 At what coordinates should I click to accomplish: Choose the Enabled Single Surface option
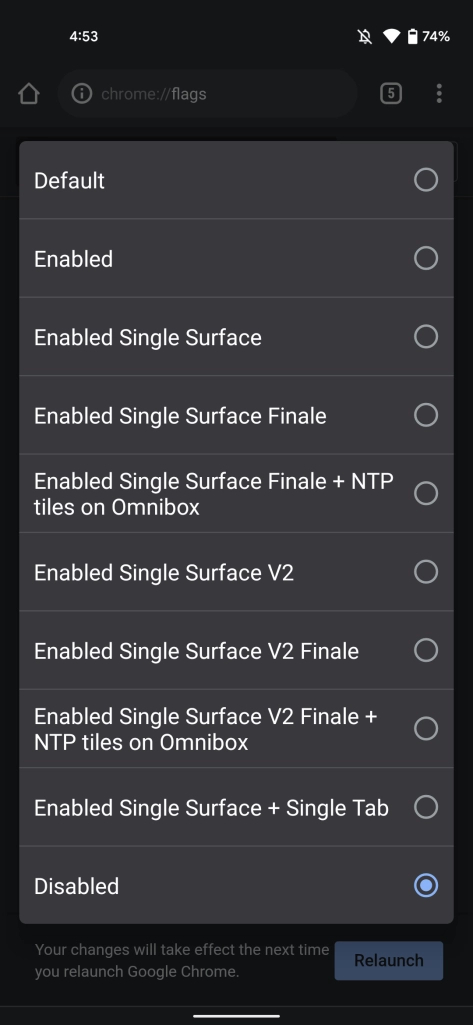tap(236, 337)
